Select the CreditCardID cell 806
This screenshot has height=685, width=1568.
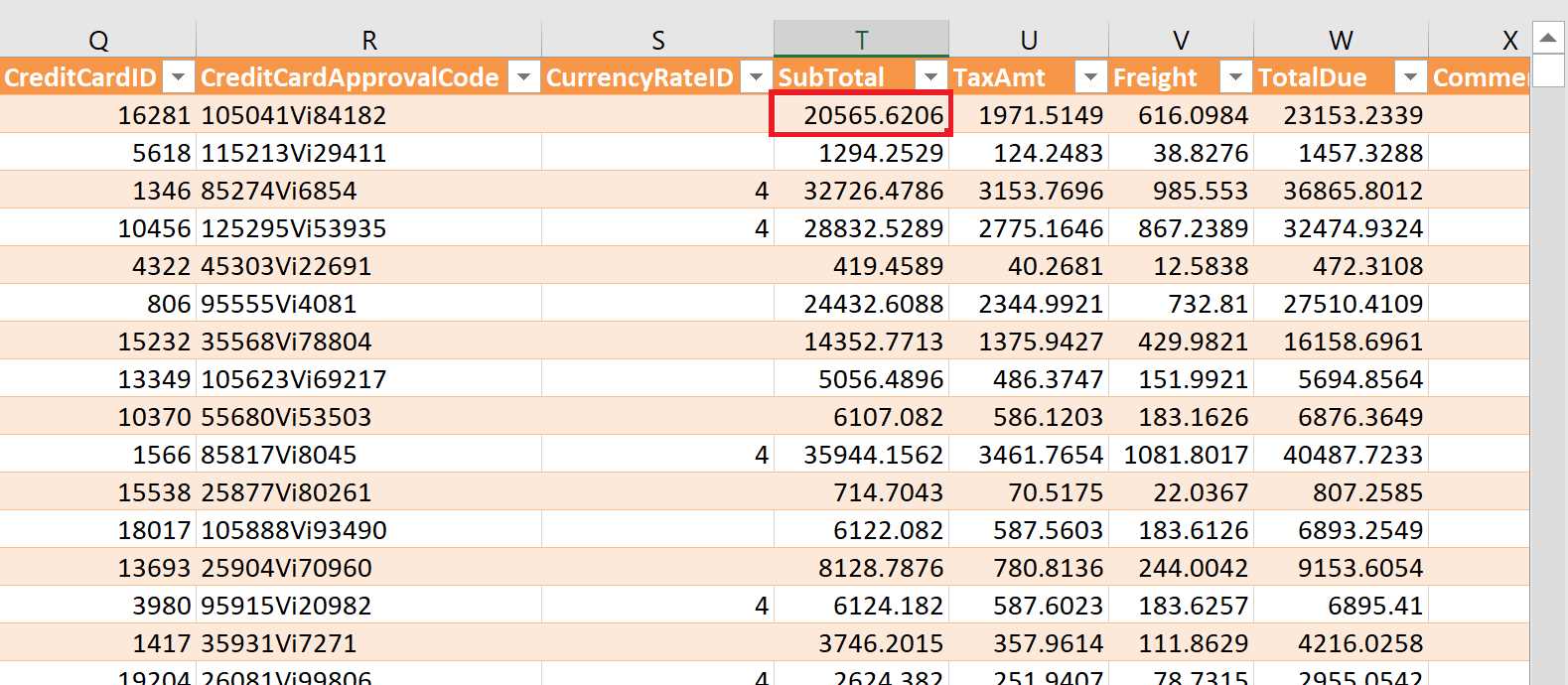point(98,303)
